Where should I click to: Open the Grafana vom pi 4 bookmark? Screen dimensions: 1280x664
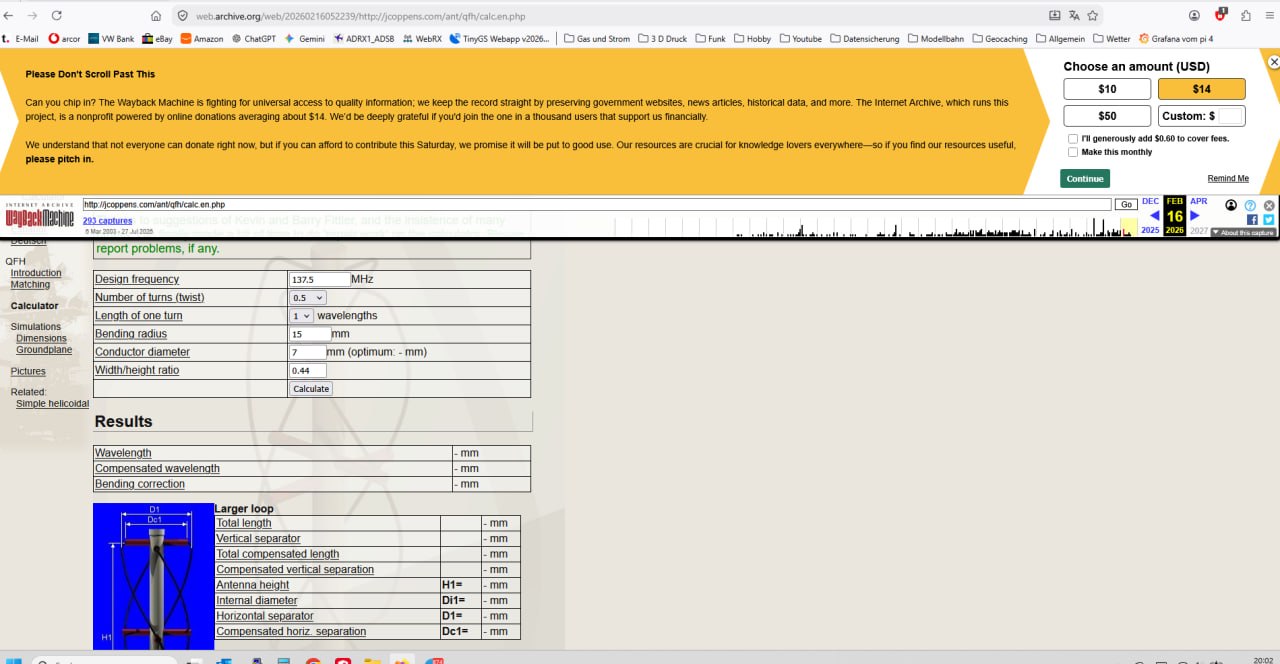[1176, 39]
